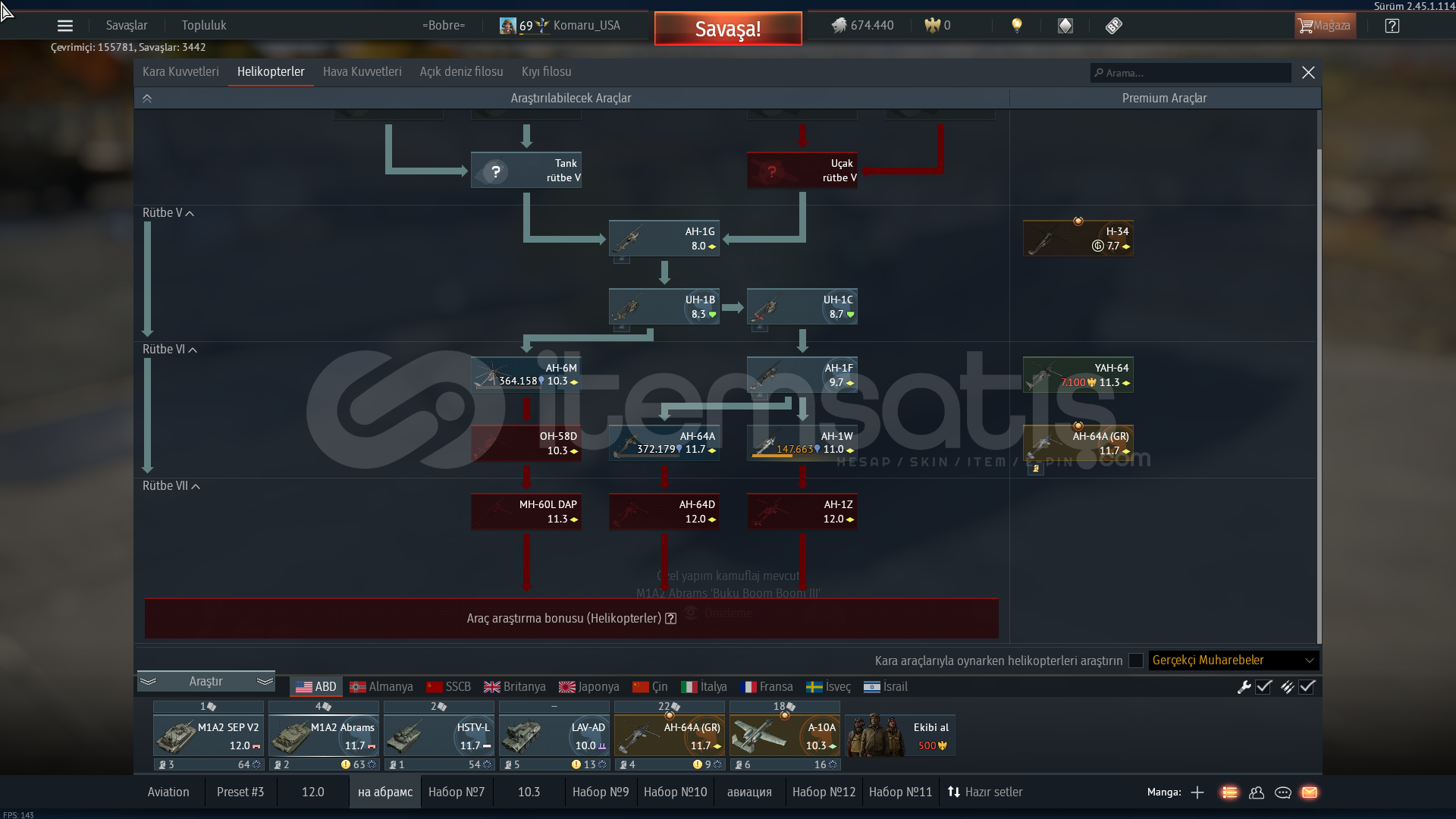This screenshot has height=819, width=1456.
Task: Expand the Araştır research panel toggle
Action: pyautogui.click(x=206, y=682)
